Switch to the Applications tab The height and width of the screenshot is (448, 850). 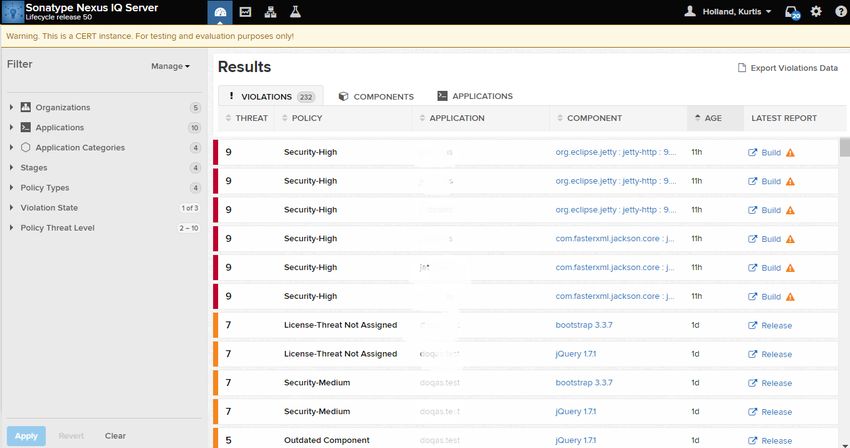475,96
